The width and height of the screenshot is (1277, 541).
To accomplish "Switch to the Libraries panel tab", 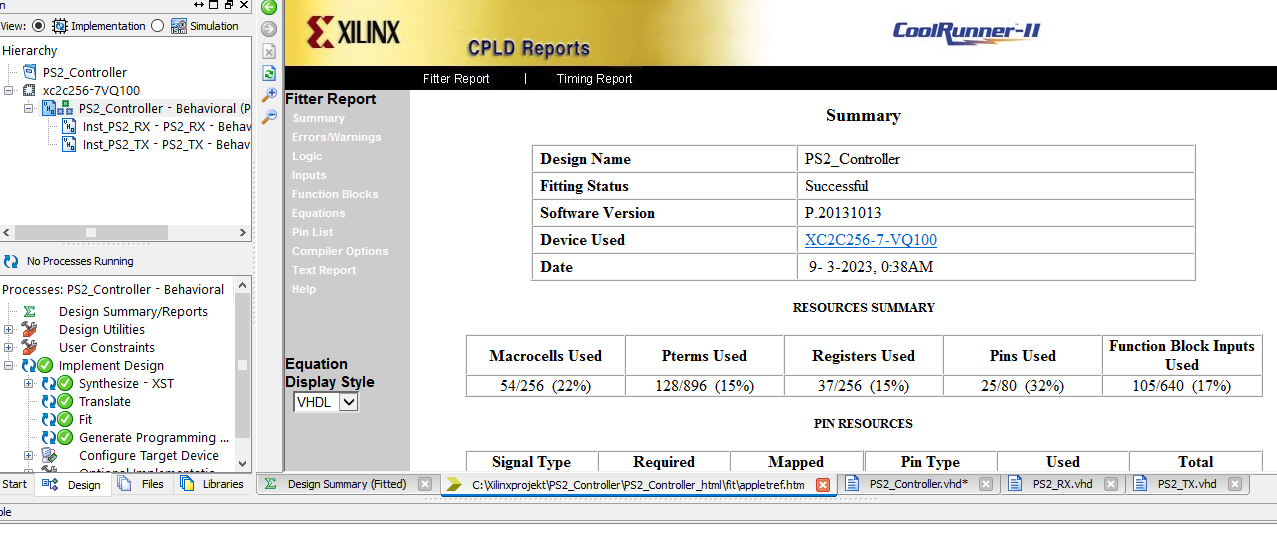I will (212, 484).
